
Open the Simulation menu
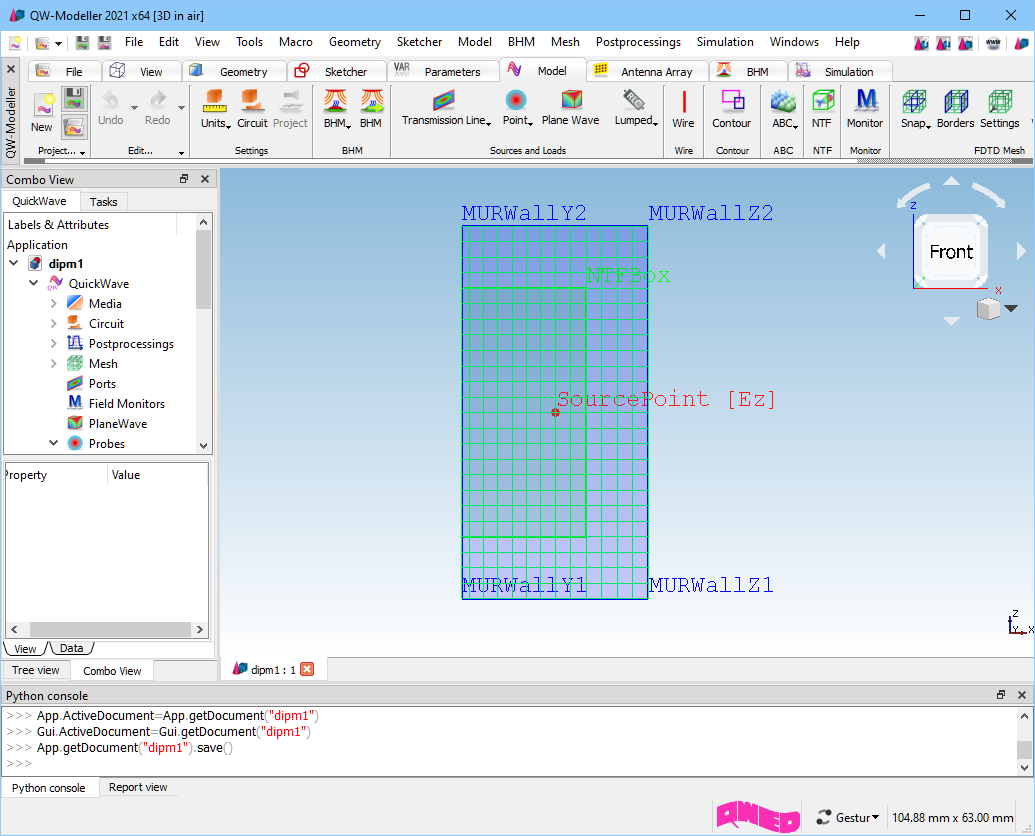coord(725,42)
